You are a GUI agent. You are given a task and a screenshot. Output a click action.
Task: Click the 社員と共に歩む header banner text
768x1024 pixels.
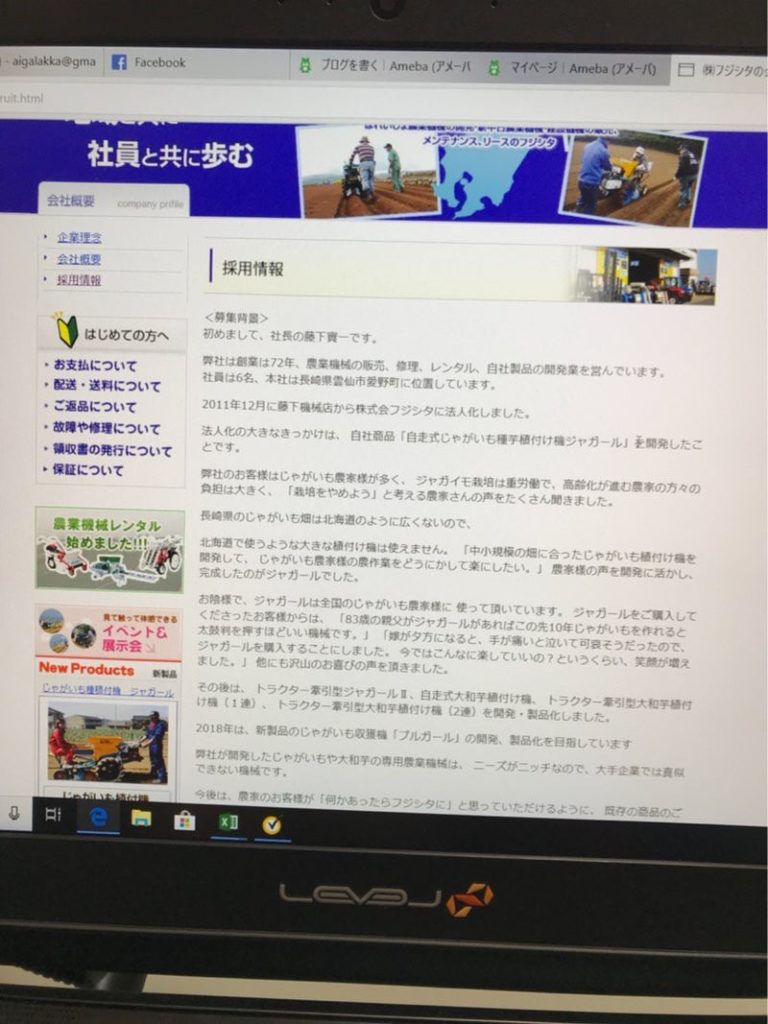(170, 155)
